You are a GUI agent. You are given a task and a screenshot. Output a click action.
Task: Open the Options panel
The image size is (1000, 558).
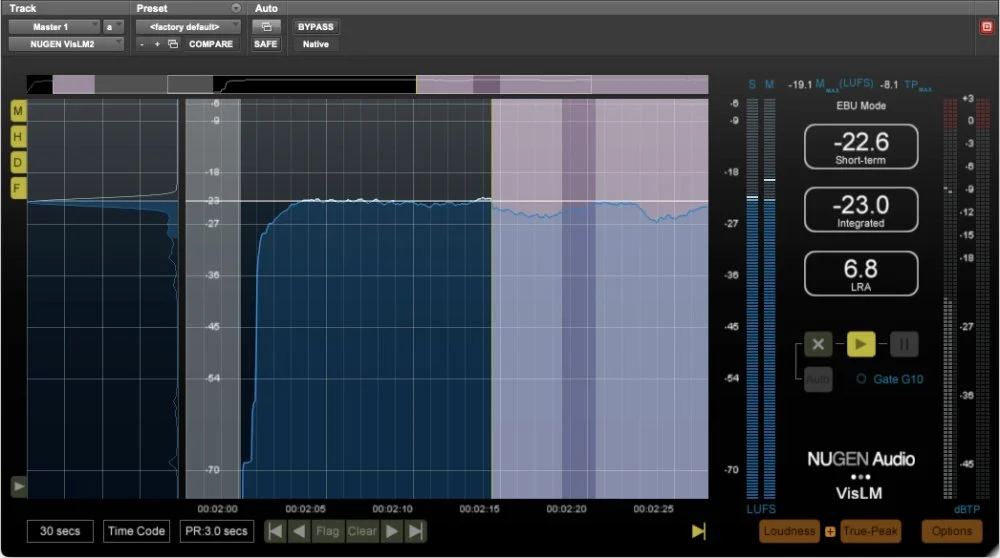pos(952,531)
